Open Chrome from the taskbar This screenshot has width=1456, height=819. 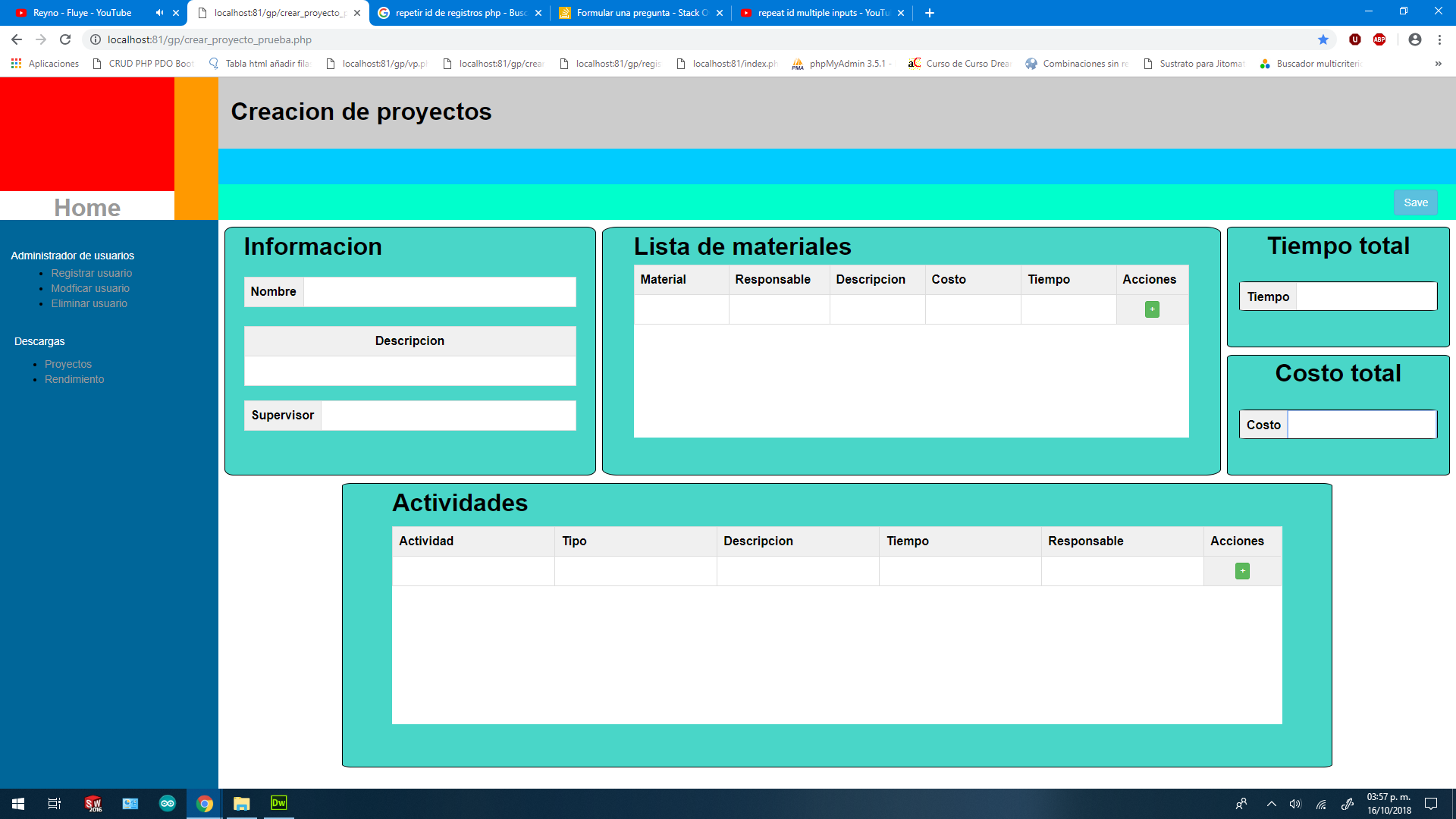click(x=205, y=804)
